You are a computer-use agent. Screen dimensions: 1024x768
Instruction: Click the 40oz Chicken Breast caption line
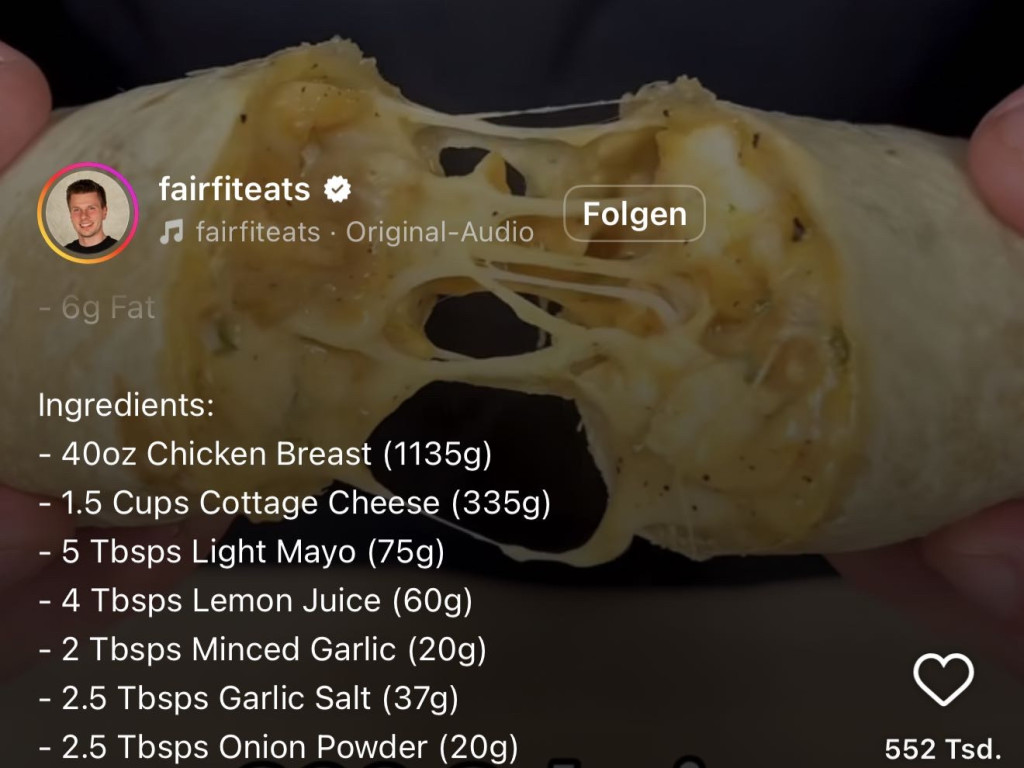tap(265, 454)
